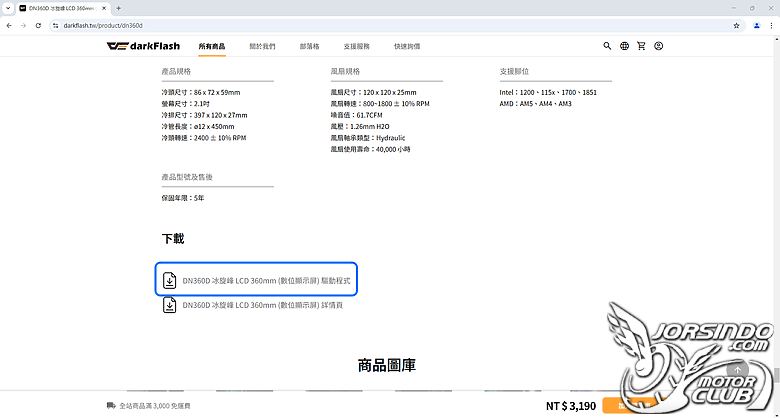780x418 pixels.
Task: Open the 部落格 menu item
Action: tap(309, 46)
